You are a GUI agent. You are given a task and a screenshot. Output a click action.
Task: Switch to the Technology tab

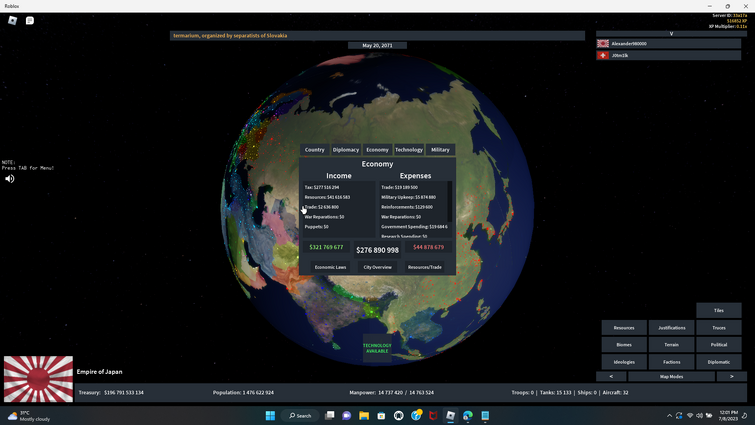409,150
